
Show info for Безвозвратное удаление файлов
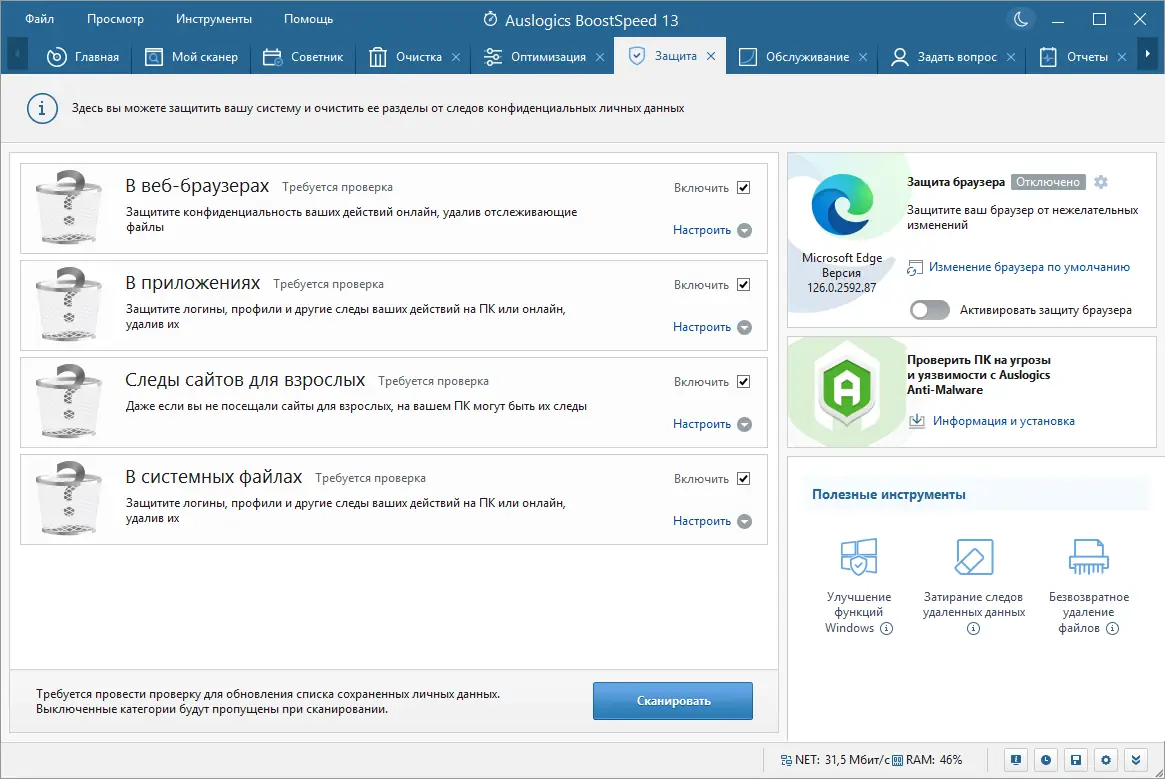1112,628
